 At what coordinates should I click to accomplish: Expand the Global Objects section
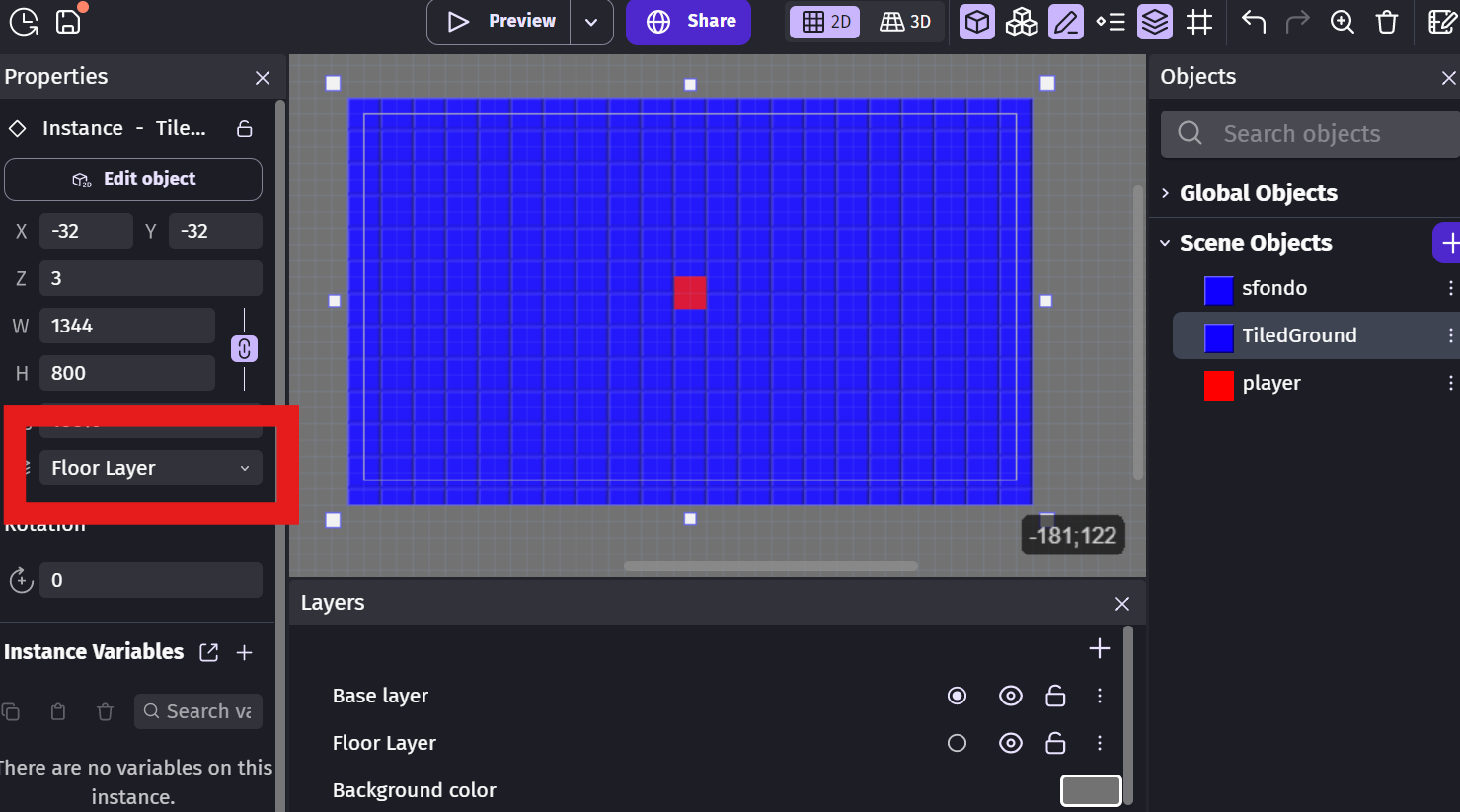[1166, 193]
